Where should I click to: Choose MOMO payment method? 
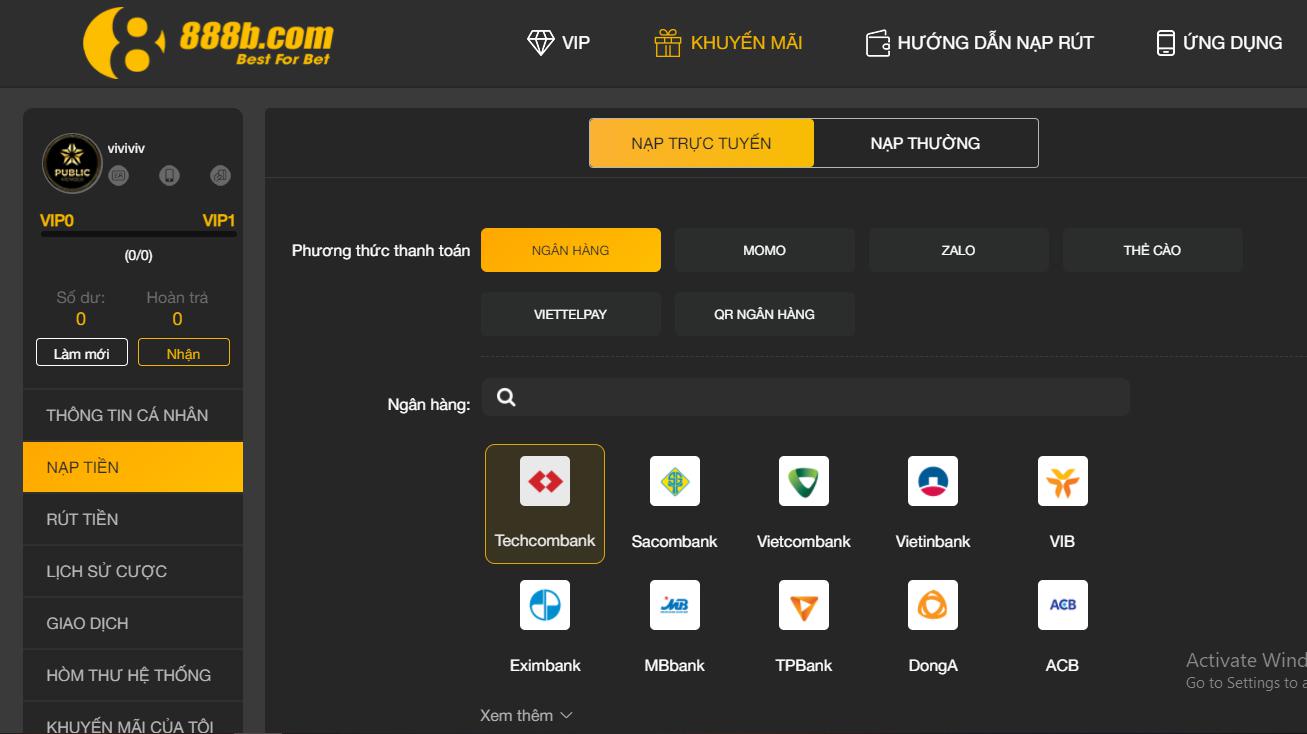click(765, 250)
